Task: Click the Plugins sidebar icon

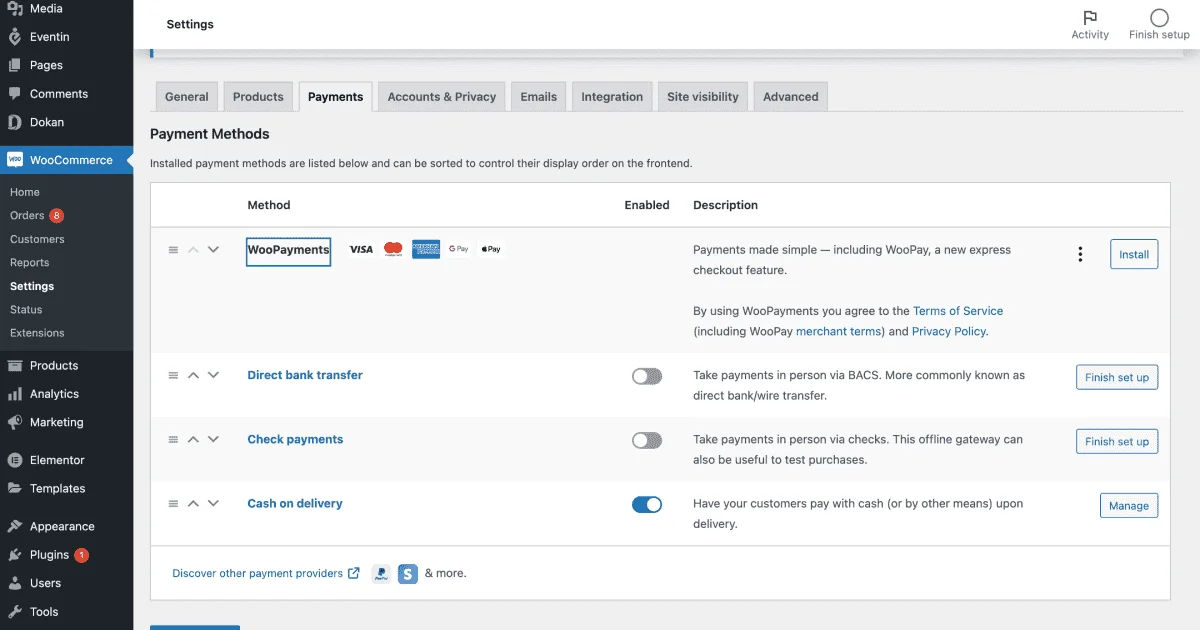Action: (x=15, y=555)
